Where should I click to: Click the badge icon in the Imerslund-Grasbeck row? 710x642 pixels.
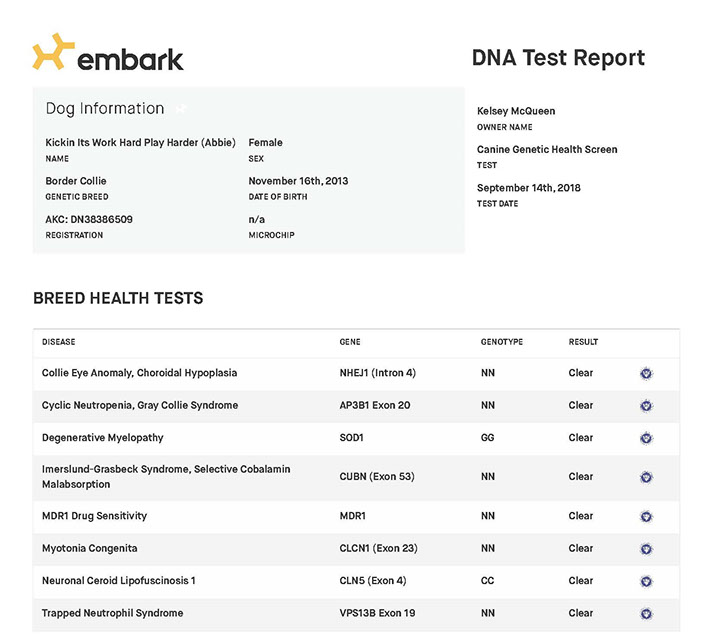[646, 477]
